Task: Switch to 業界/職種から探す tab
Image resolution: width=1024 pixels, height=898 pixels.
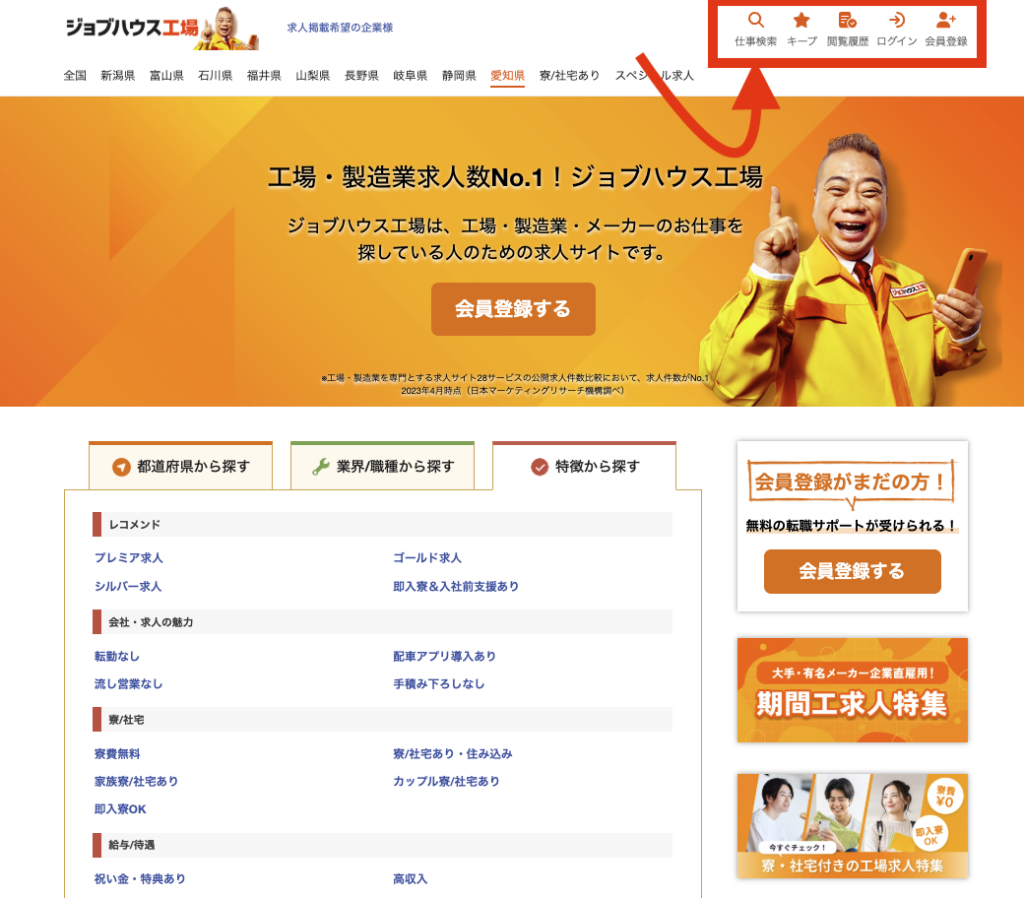Action: [383, 466]
